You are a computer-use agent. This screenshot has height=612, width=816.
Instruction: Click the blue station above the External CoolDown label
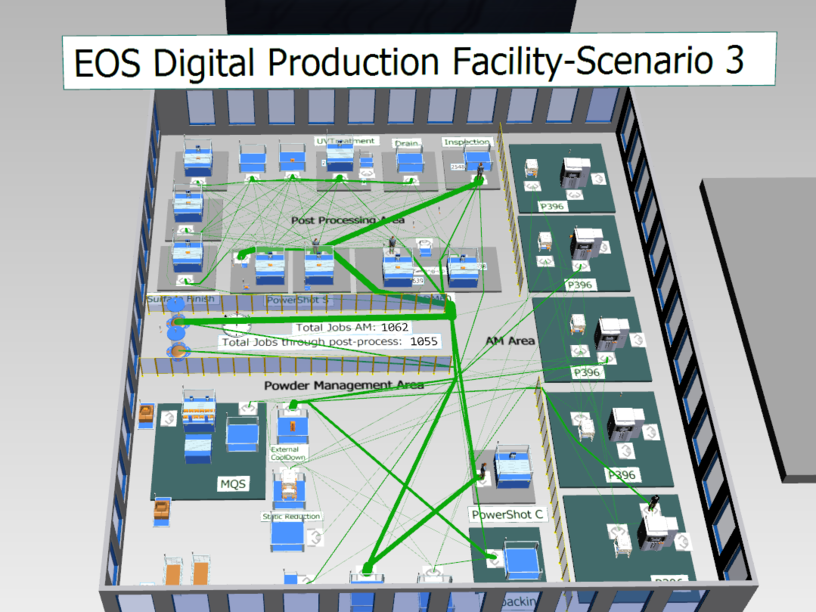pyautogui.click(x=292, y=424)
